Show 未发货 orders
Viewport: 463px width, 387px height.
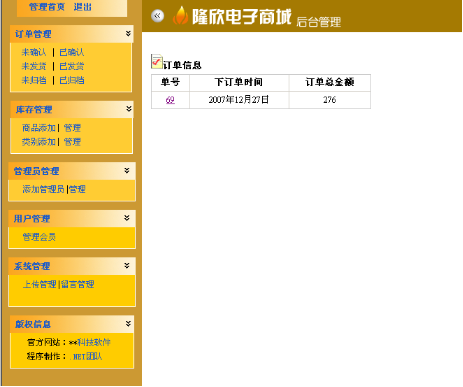34,66
